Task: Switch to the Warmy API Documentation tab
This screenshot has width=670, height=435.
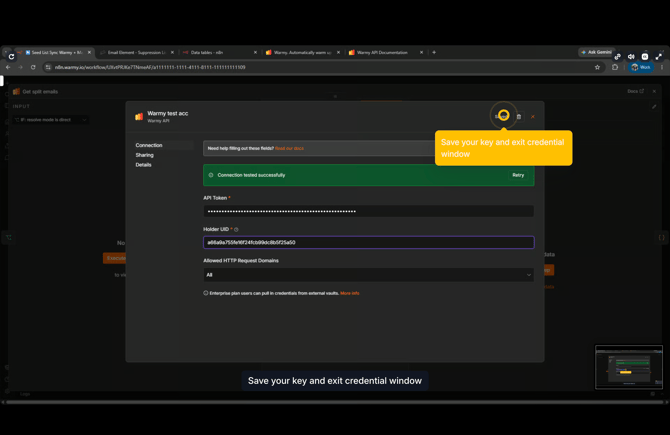Action: click(x=385, y=52)
